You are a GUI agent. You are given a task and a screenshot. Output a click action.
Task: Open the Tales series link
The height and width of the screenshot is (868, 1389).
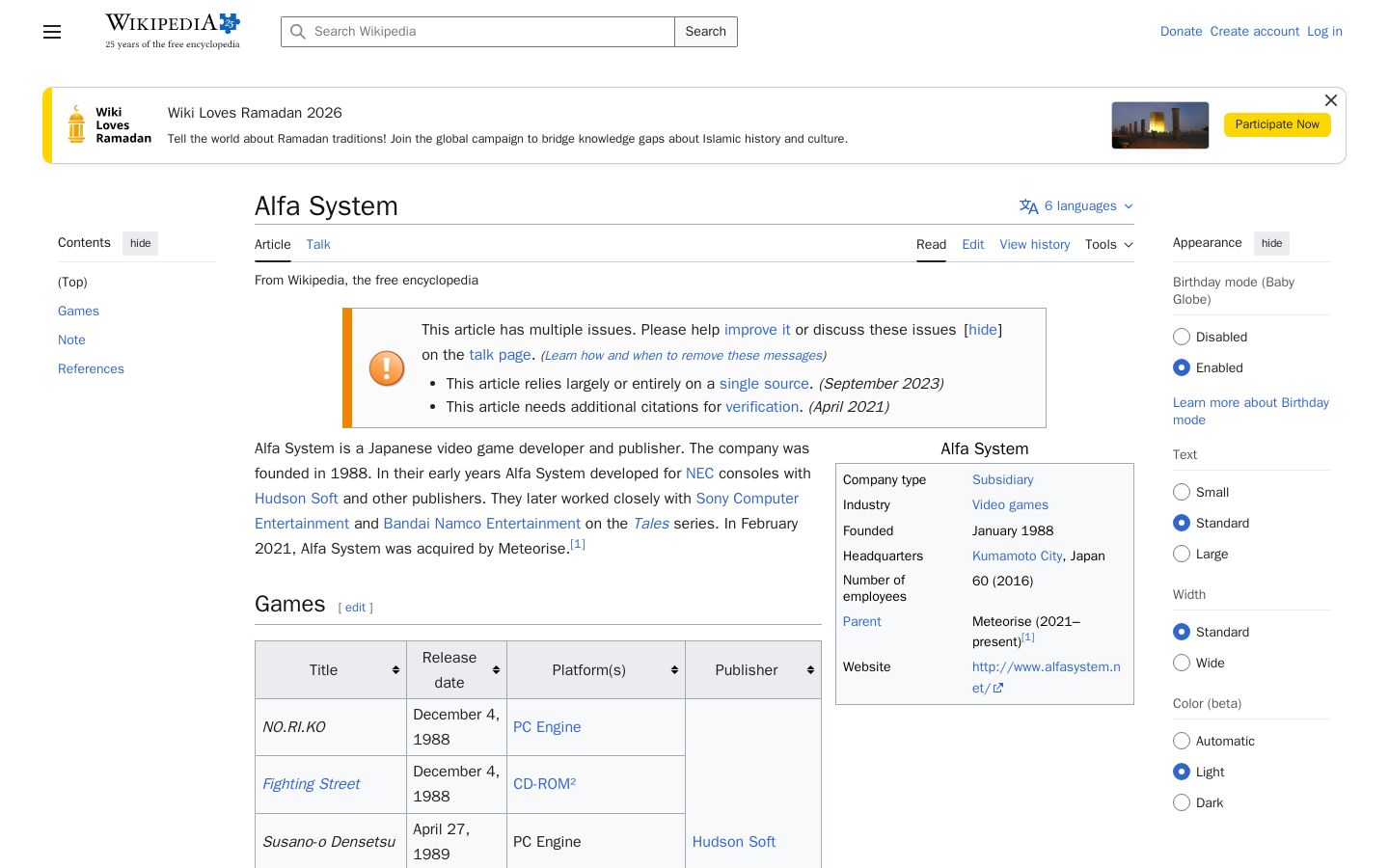click(x=651, y=524)
